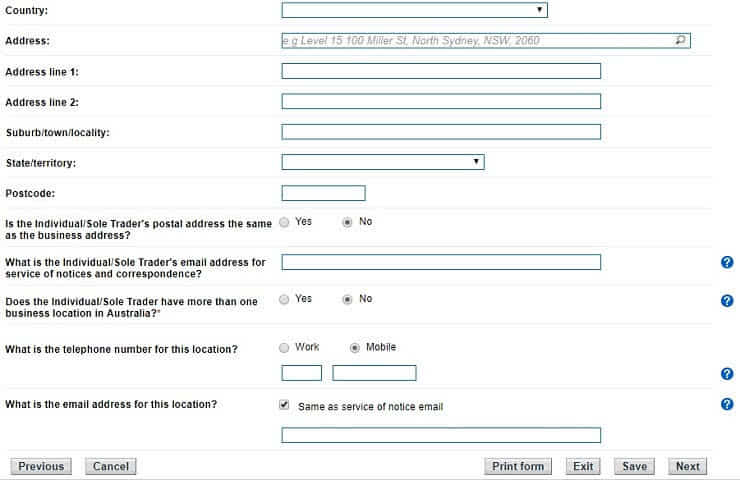
Task: Open help for service email address question
Action: (x=727, y=262)
